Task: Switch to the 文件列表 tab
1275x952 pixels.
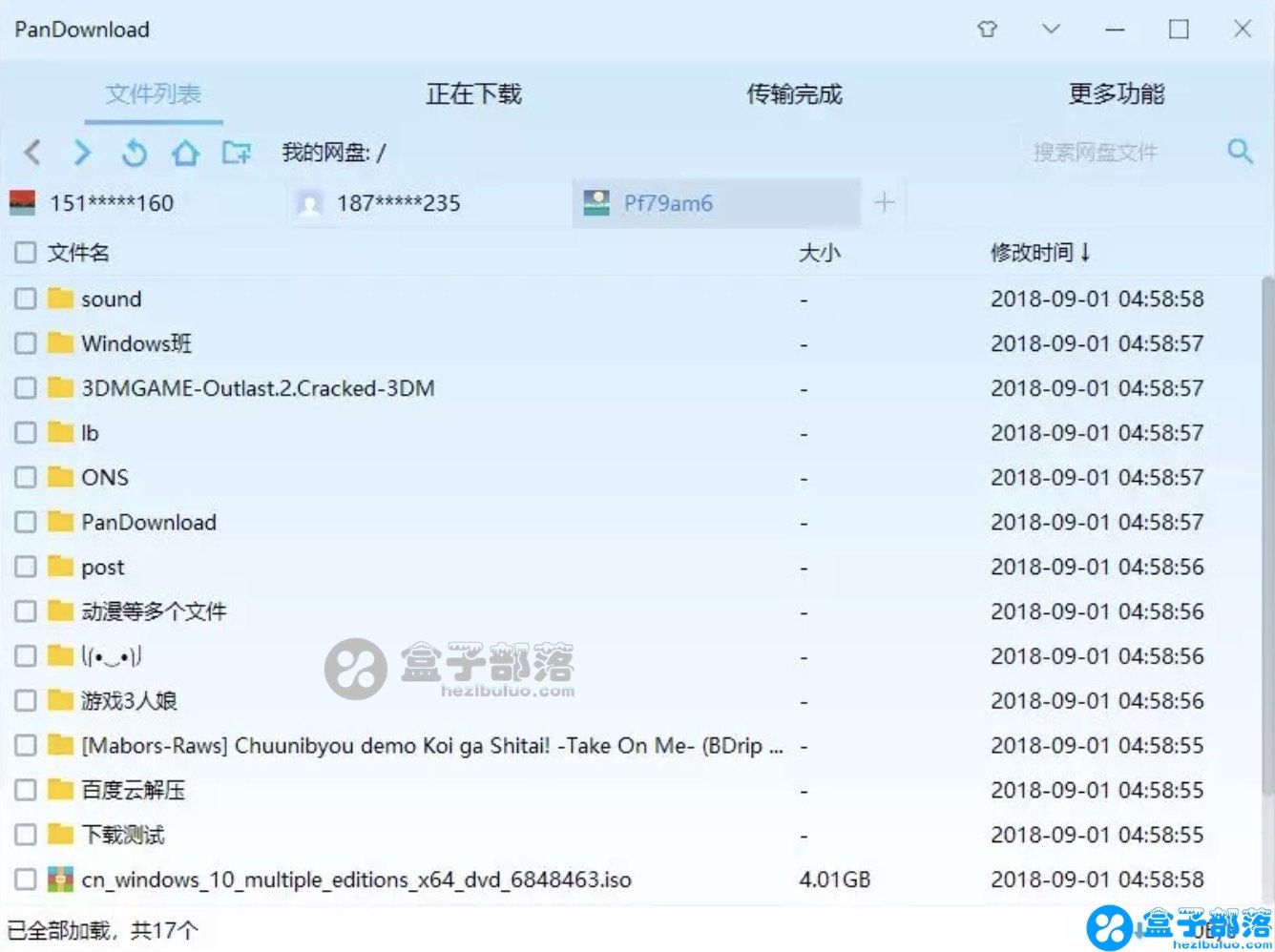Action: click(x=154, y=93)
